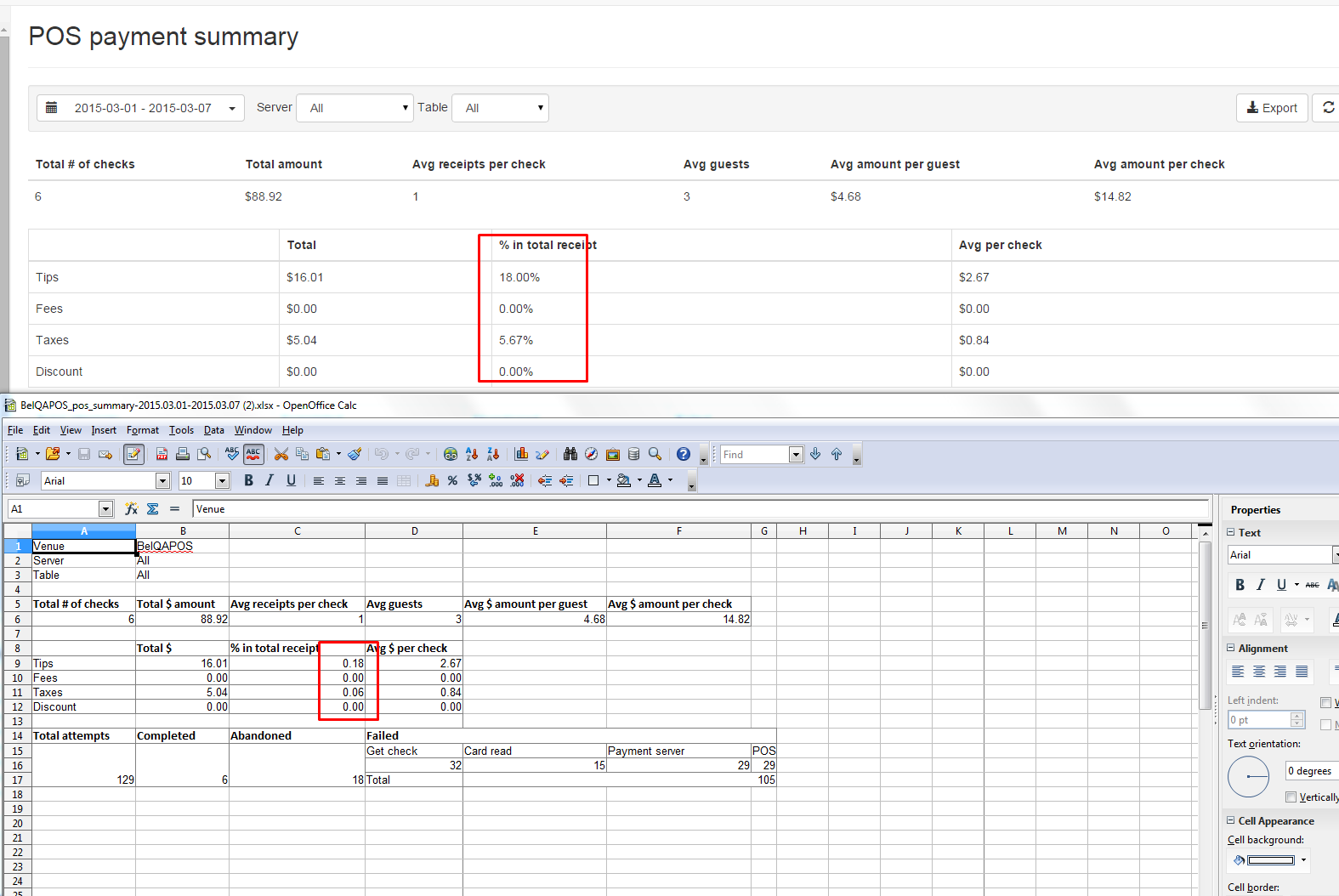Toggle AutoSpellcheck in the toolbar
Viewport: 1339px width, 896px height.
click(253, 455)
